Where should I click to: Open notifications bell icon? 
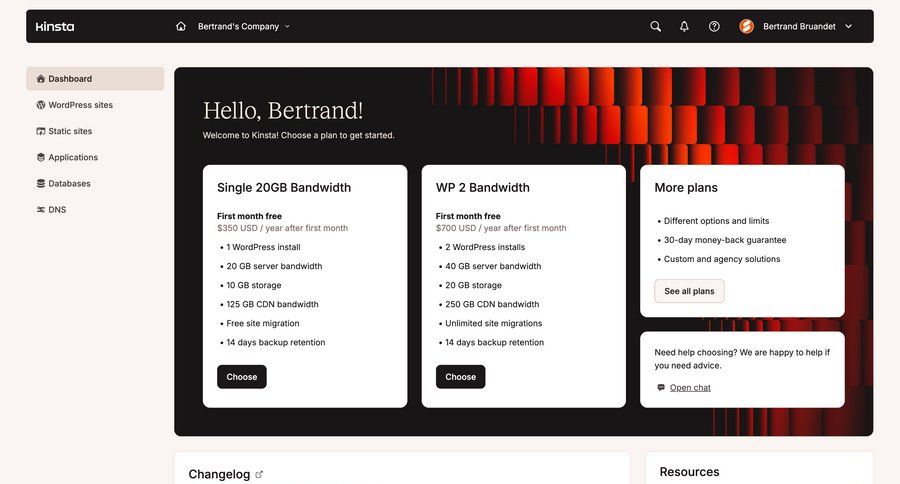[x=684, y=27]
